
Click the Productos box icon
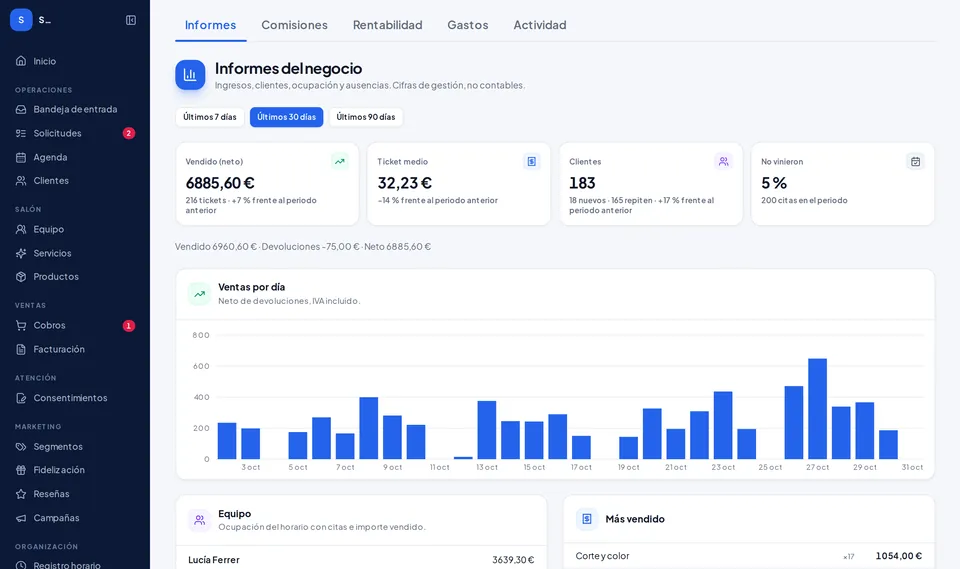coord(21,277)
